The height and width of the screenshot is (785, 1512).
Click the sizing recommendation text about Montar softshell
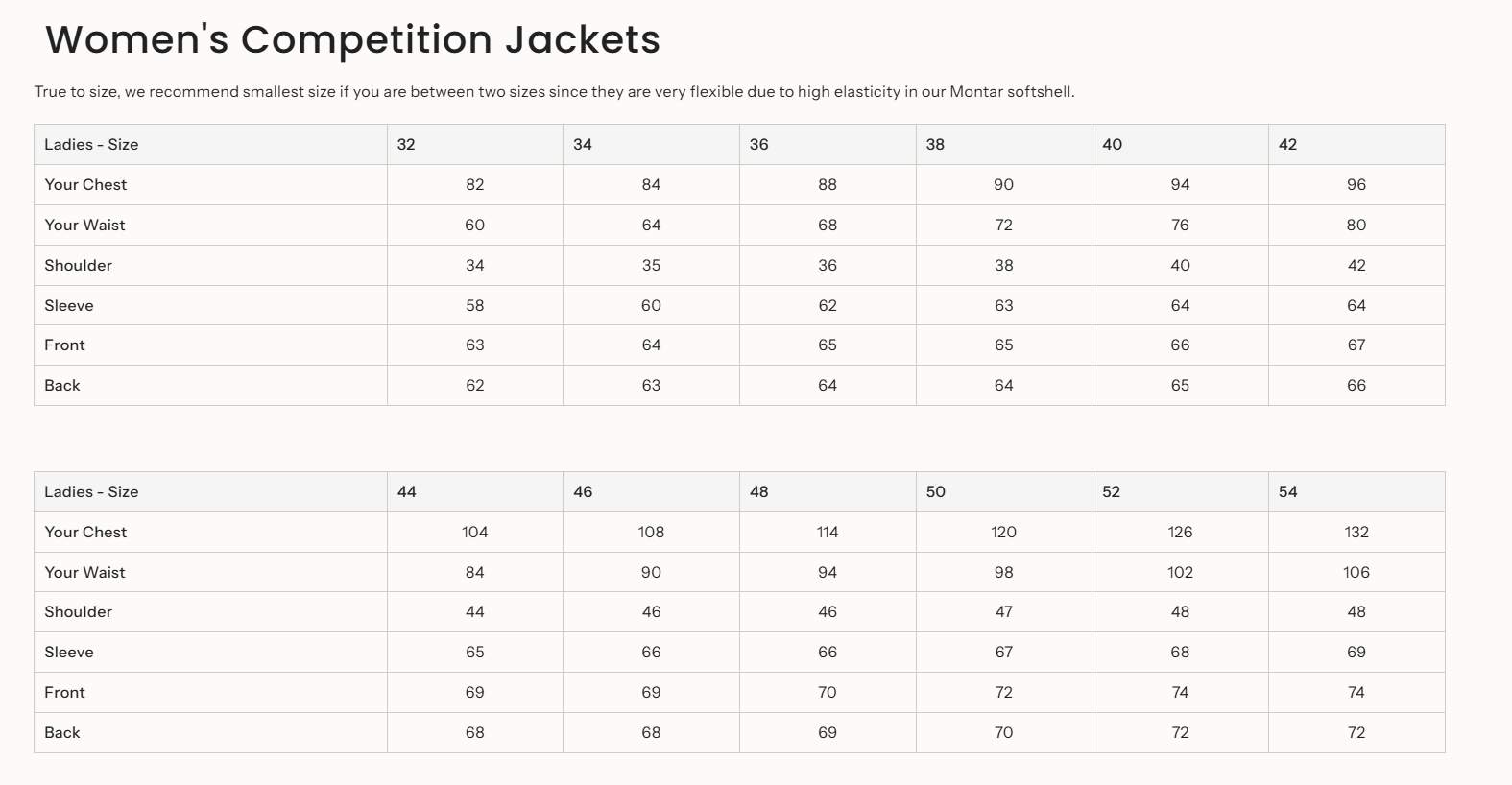pyautogui.click(x=554, y=92)
